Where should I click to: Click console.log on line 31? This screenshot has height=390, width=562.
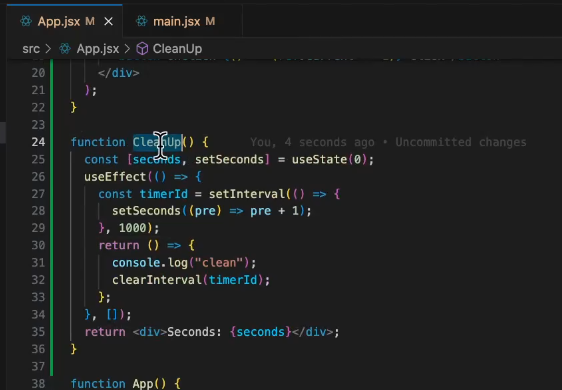[x=150, y=262]
